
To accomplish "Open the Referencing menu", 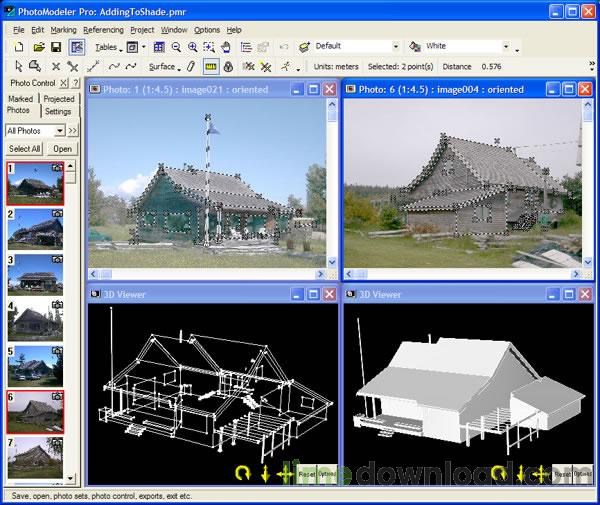I will click(103, 30).
